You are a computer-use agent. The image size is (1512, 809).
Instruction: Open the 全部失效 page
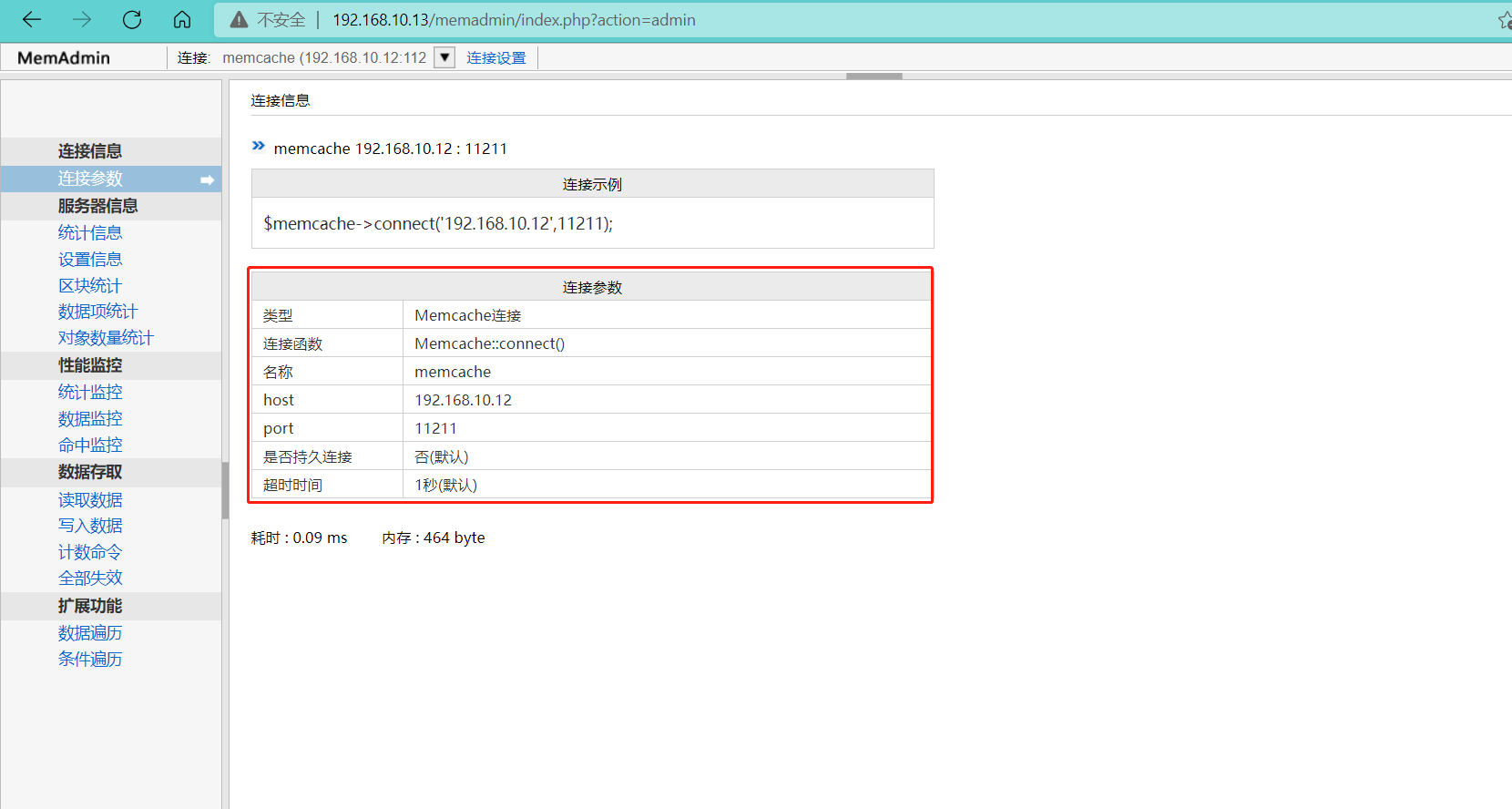tap(90, 579)
